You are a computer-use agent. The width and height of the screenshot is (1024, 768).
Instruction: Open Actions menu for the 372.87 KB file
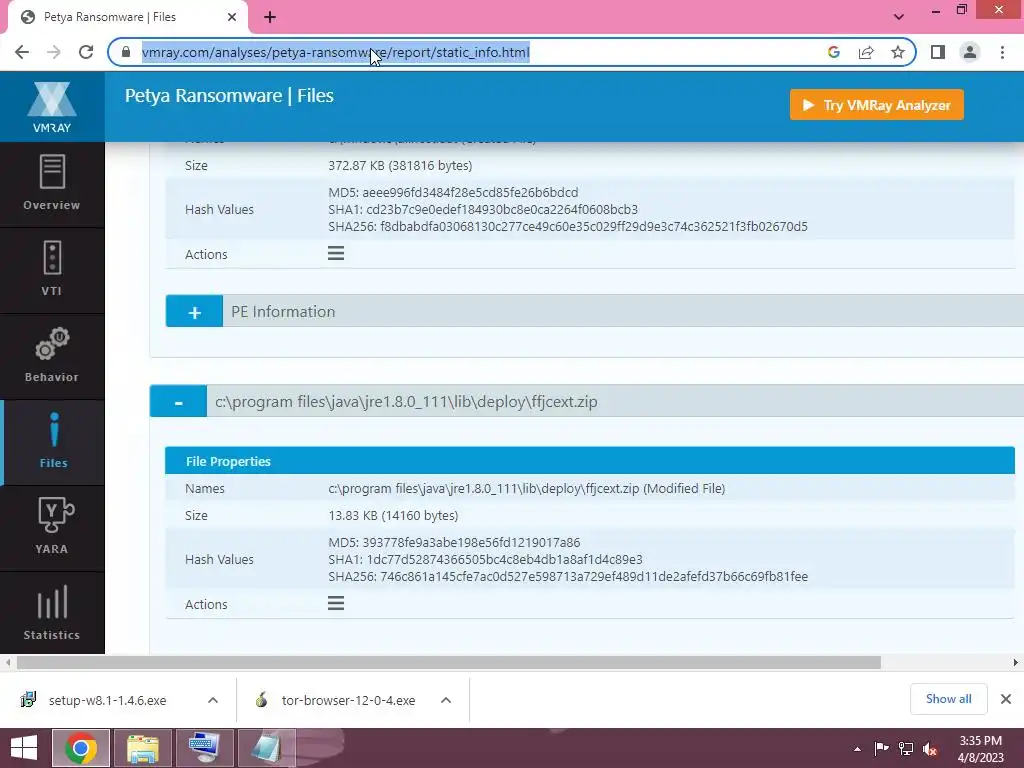(336, 253)
